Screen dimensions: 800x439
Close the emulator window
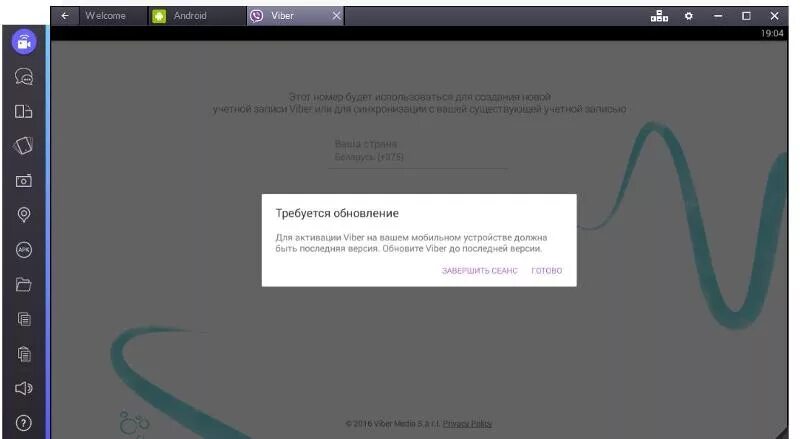point(774,16)
